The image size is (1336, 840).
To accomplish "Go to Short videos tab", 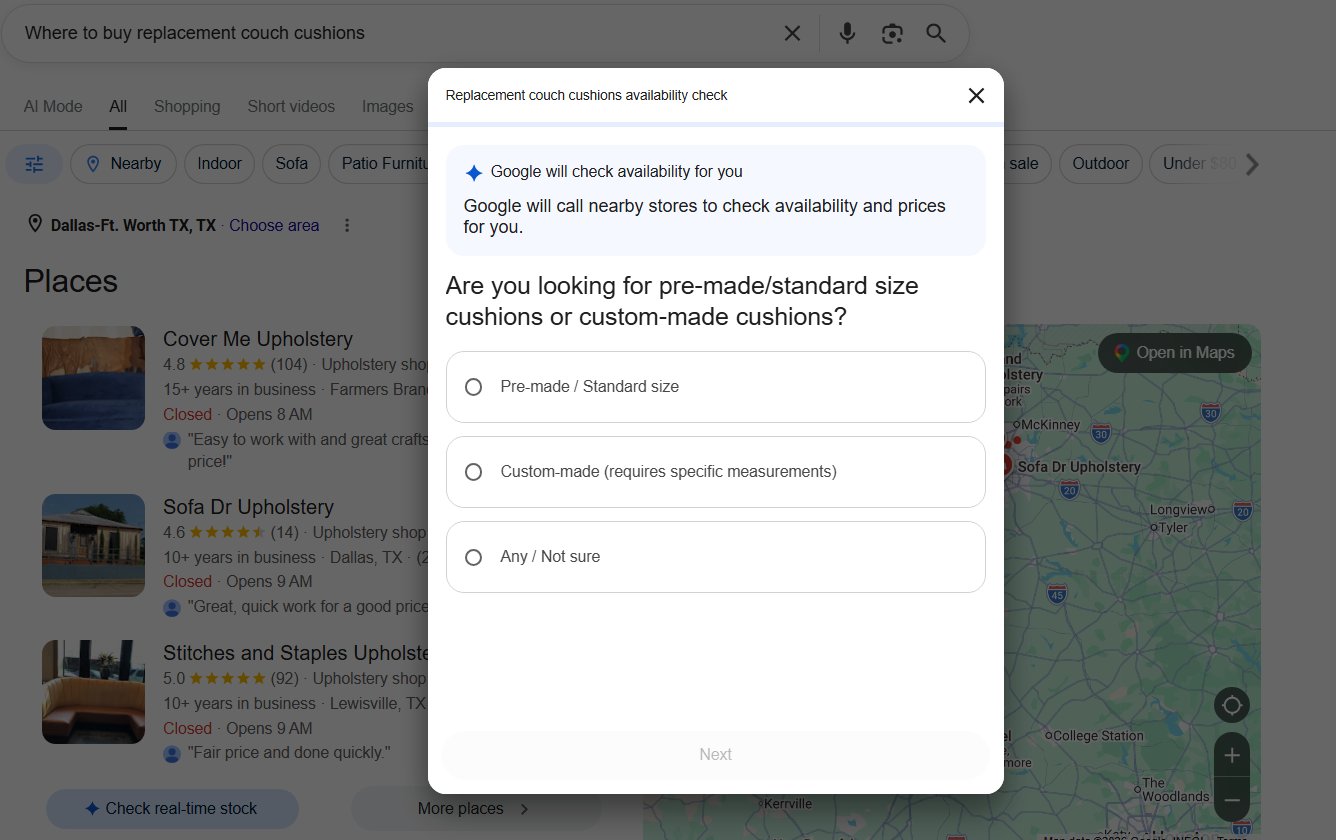I will tap(291, 106).
